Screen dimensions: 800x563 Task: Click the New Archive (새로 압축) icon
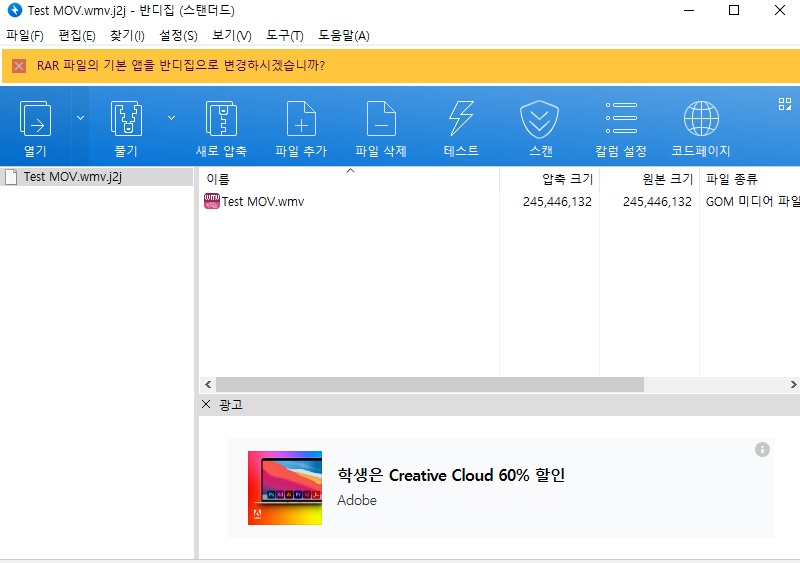[221, 118]
